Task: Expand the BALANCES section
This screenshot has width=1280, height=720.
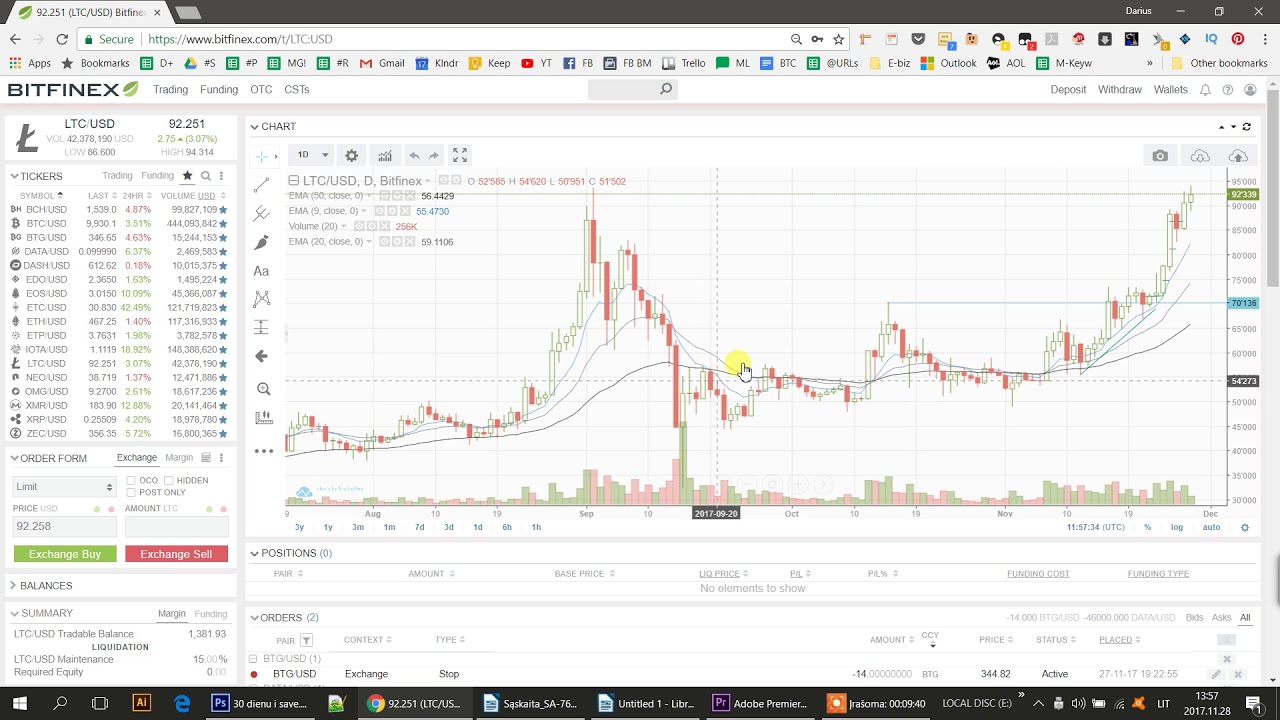Action: (14, 586)
